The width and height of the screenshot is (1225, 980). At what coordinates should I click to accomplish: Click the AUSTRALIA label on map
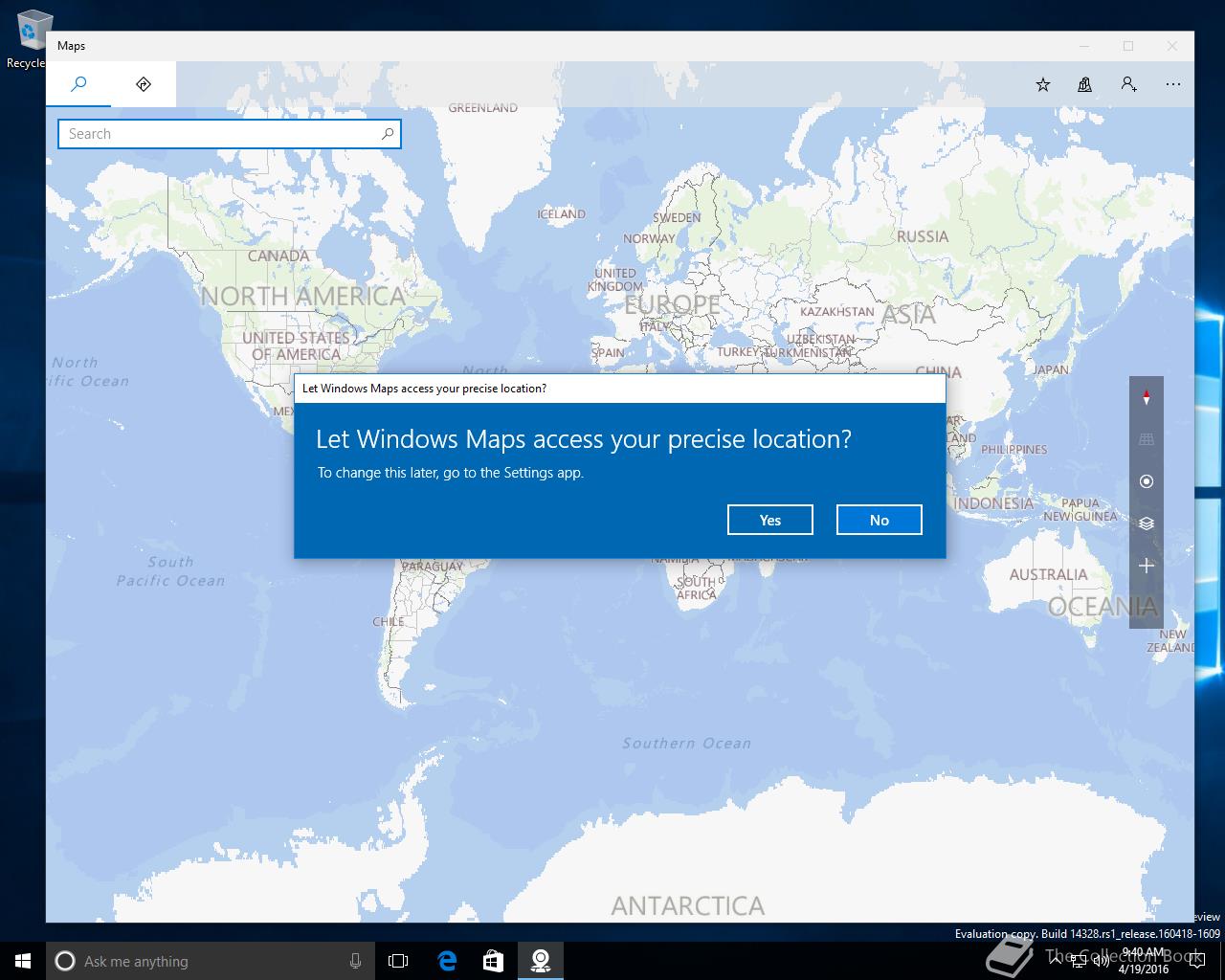pyautogui.click(x=1048, y=574)
